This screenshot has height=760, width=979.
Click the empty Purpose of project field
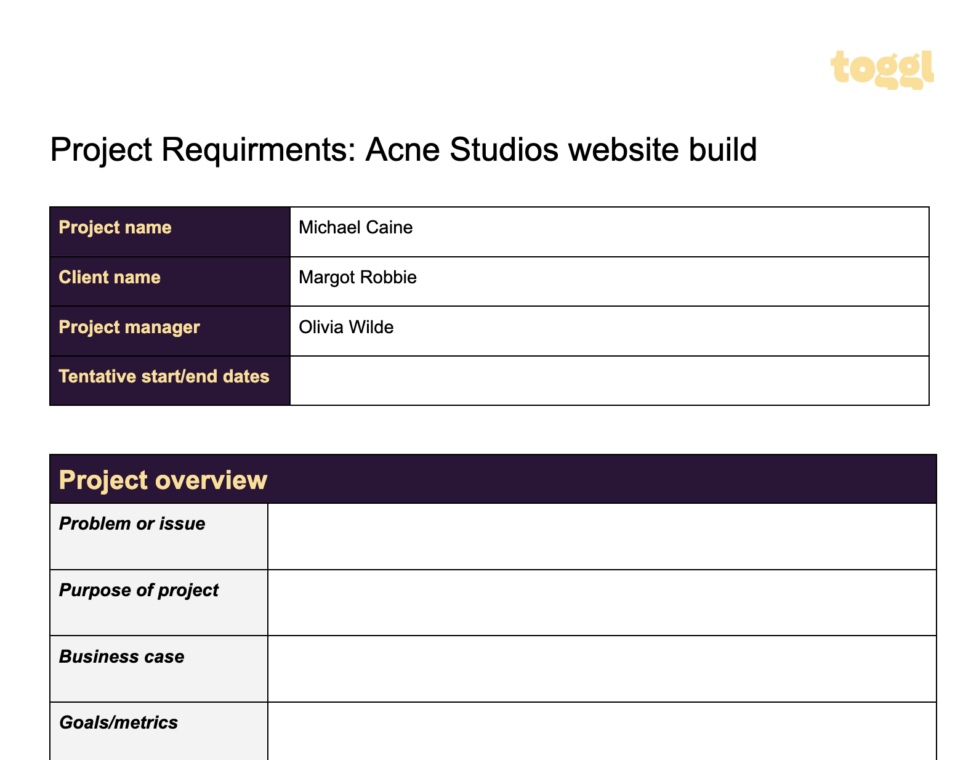[x=600, y=602]
